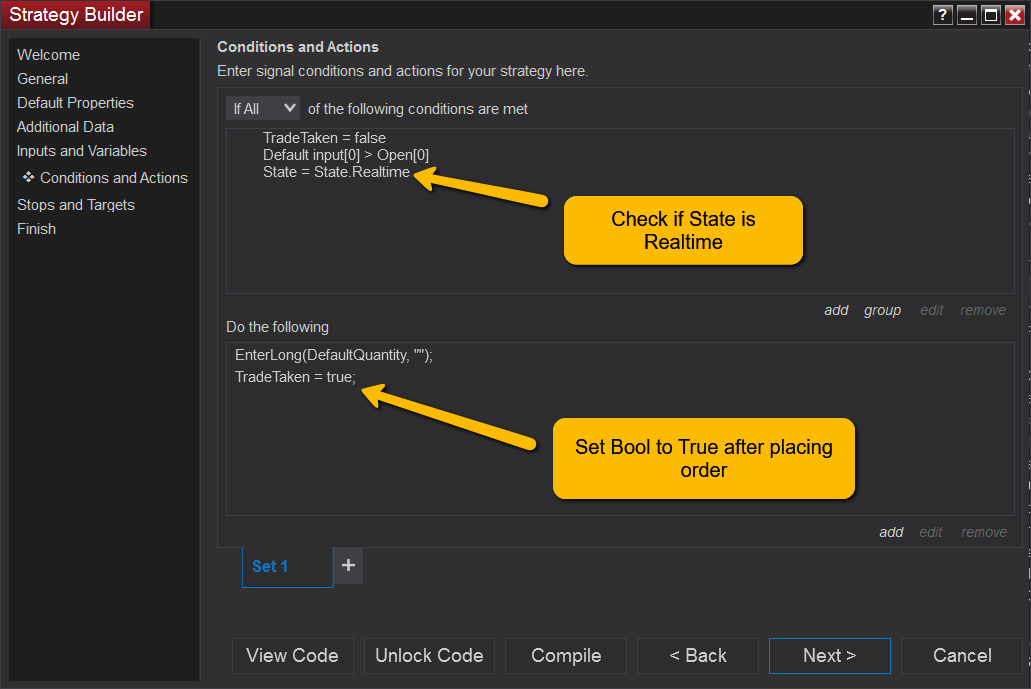The image size is (1031, 689).
Task: Click the help question mark icon
Action: (942, 15)
